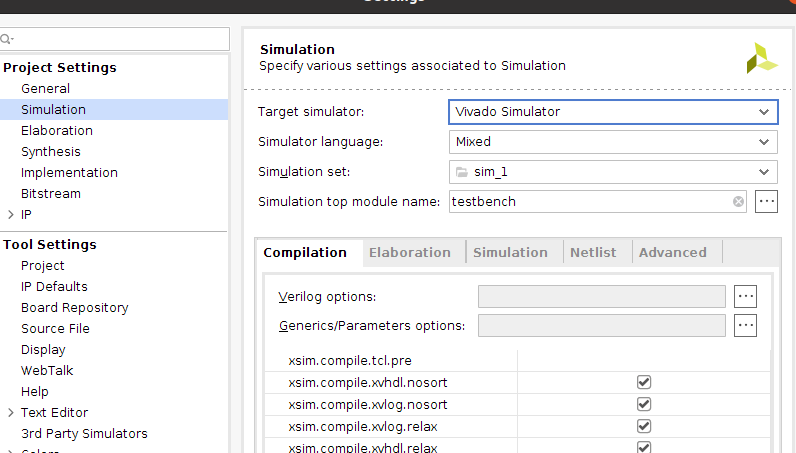Select Board Repository under Tool Settings
This screenshot has width=796, height=453.
pos(75,308)
